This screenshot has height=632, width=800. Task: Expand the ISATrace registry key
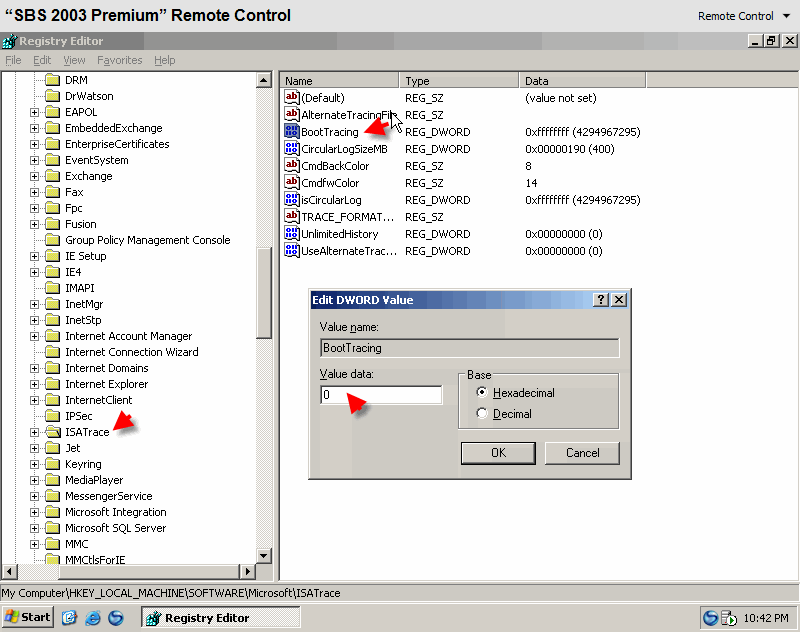34,432
